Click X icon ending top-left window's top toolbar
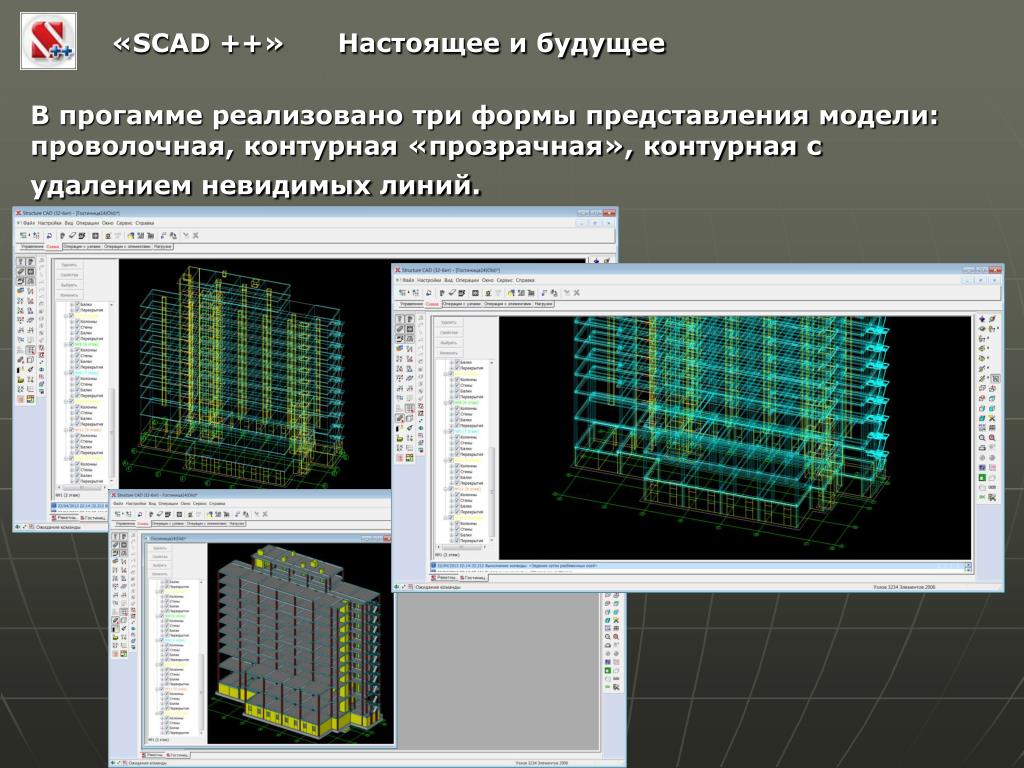This screenshot has height=768, width=1024. (x=196, y=236)
